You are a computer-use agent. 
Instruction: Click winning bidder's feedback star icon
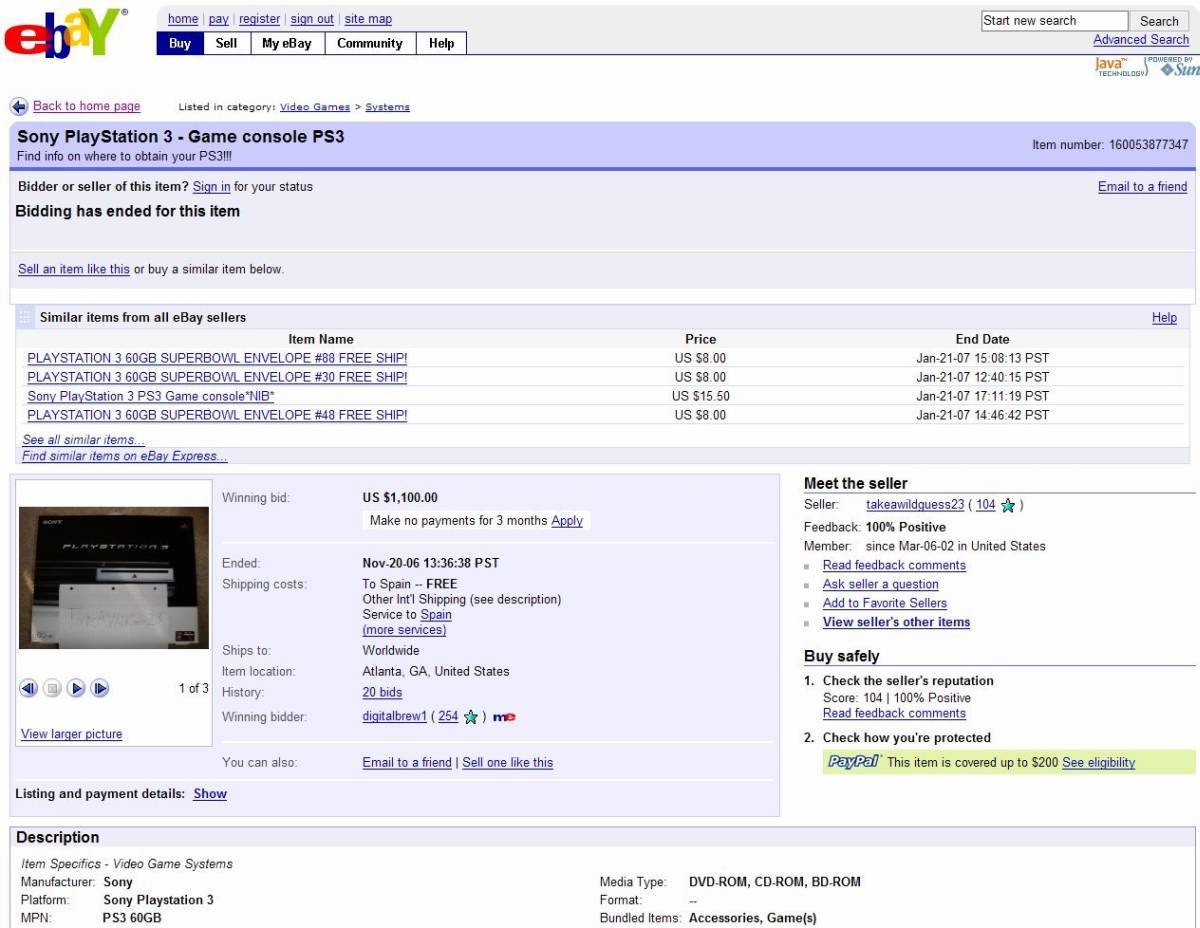click(x=471, y=718)
